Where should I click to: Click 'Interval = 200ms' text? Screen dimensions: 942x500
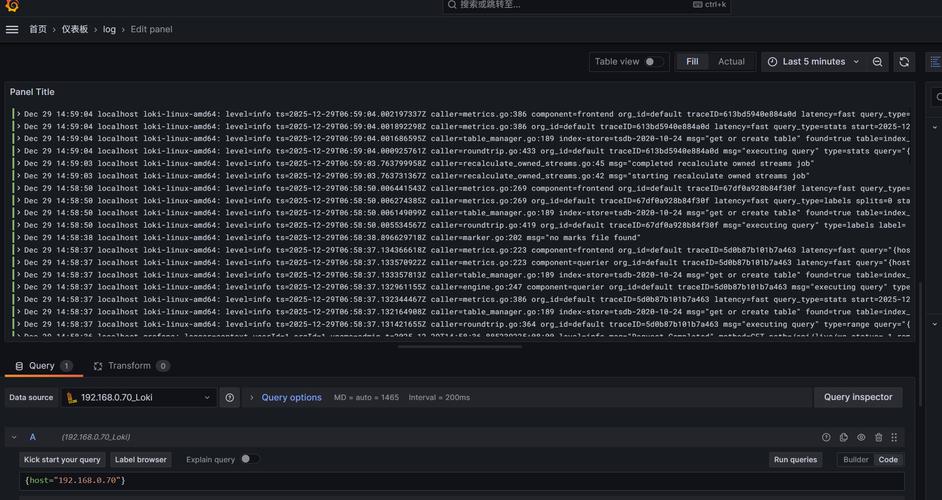pyautogui.click(x=439, y=398)
